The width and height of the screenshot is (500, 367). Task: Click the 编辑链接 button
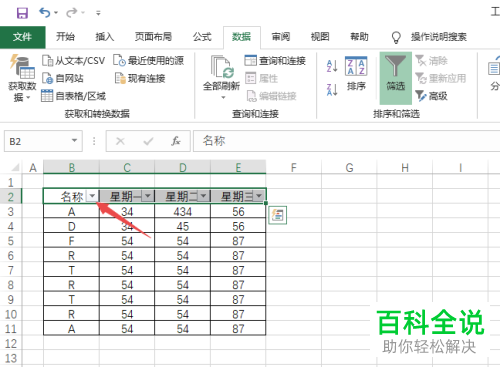click(271, 96)
